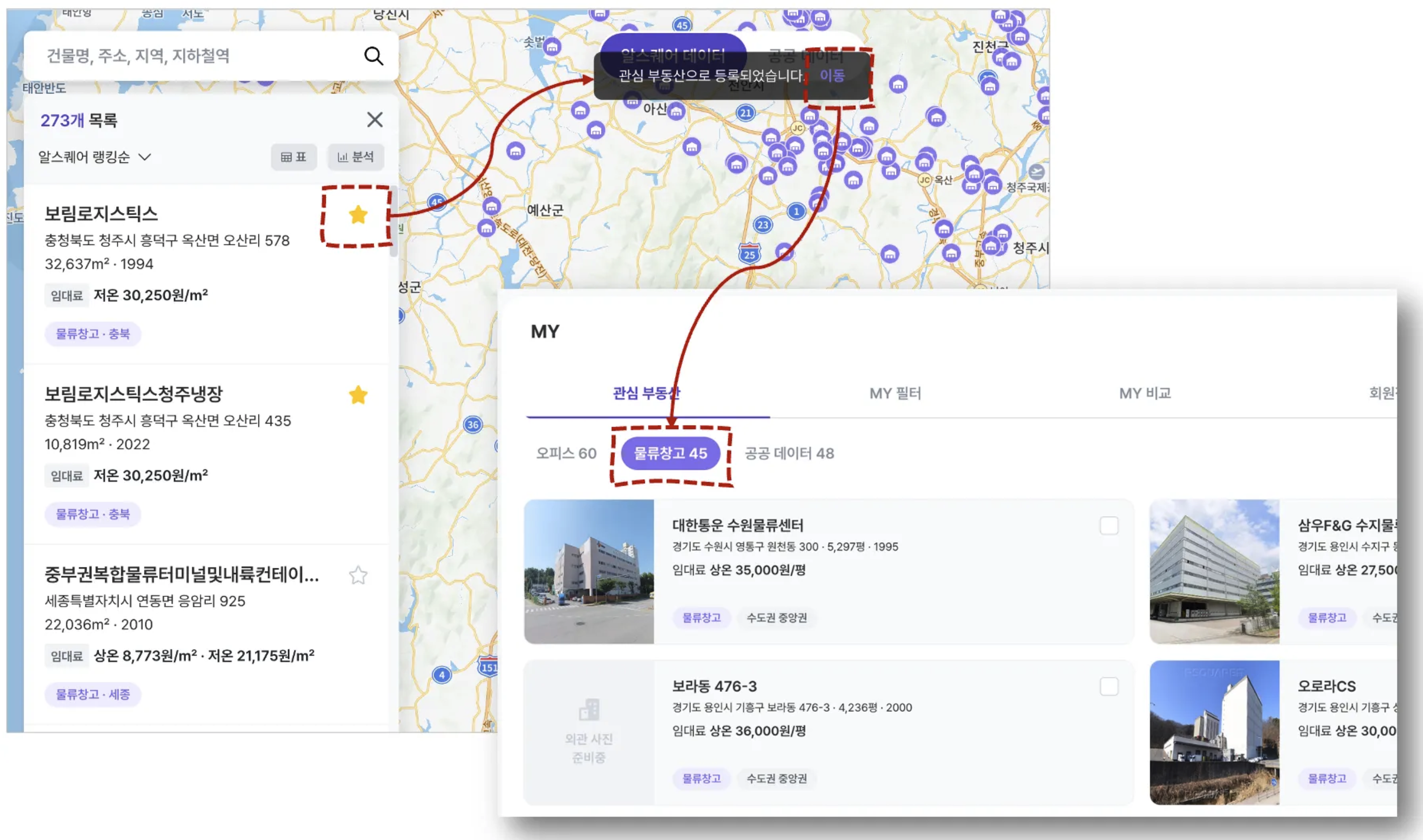
Task: Click the warehouse map marker near 예산군
Action: [491, 206]
